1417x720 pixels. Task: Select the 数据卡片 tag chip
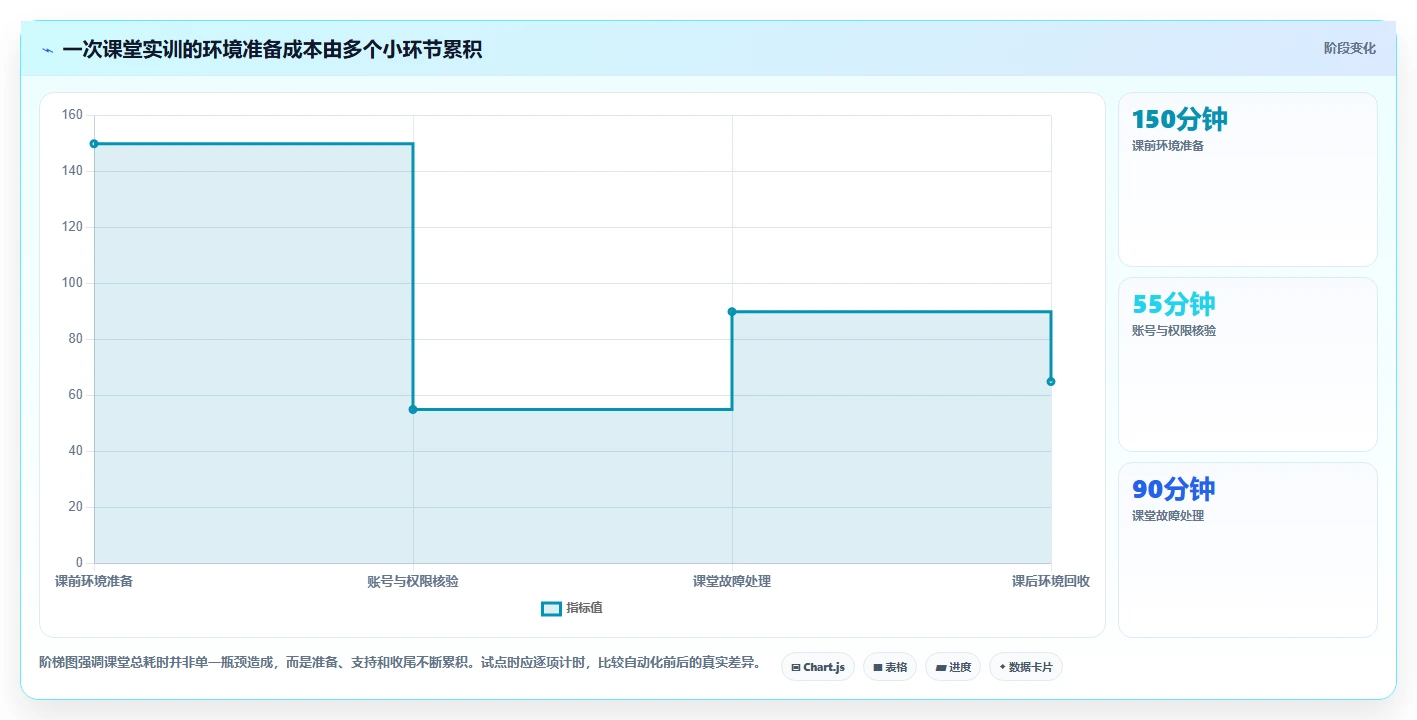pos(1025,667)
